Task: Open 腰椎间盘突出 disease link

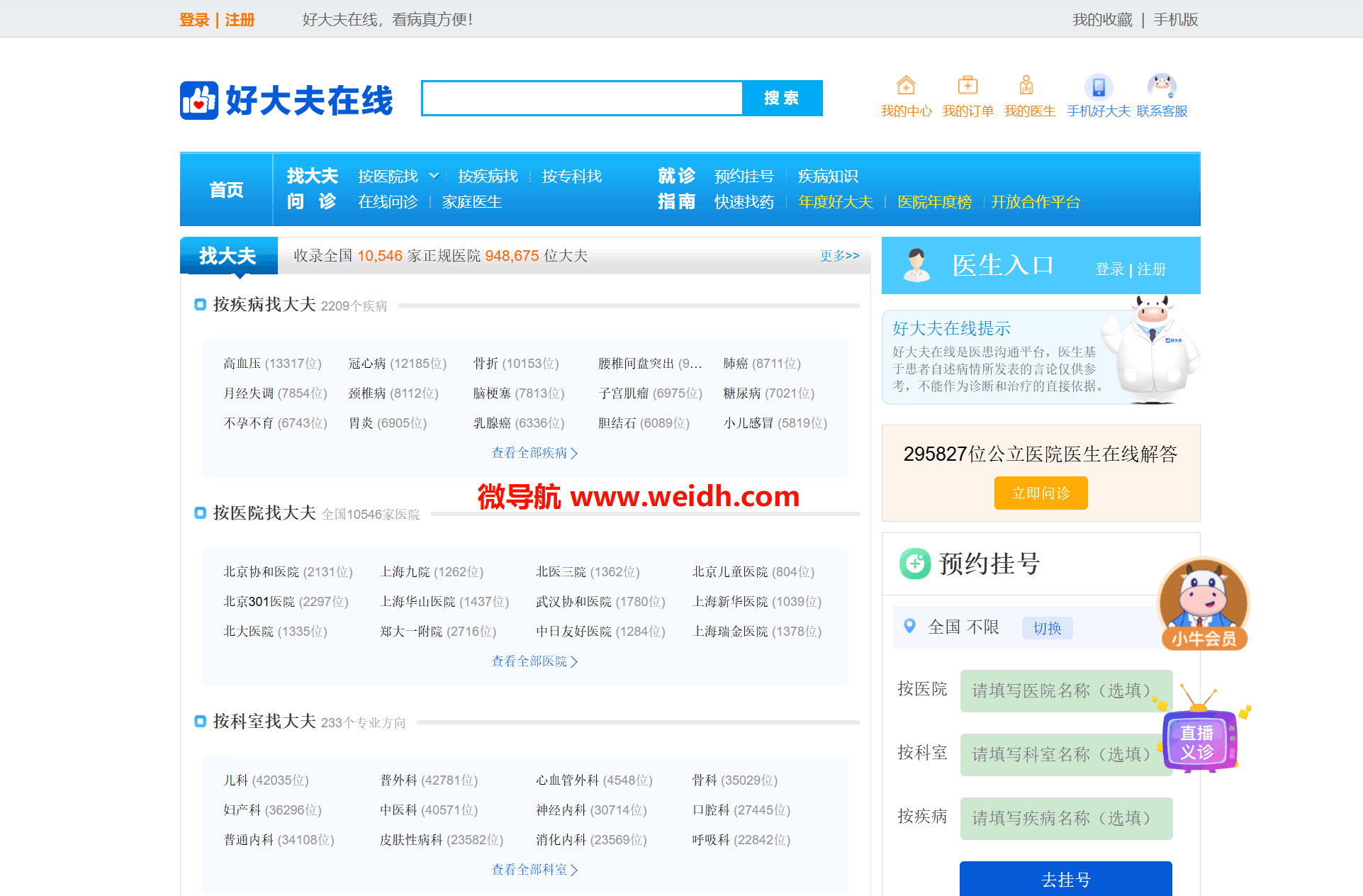Action: (650, 363)
